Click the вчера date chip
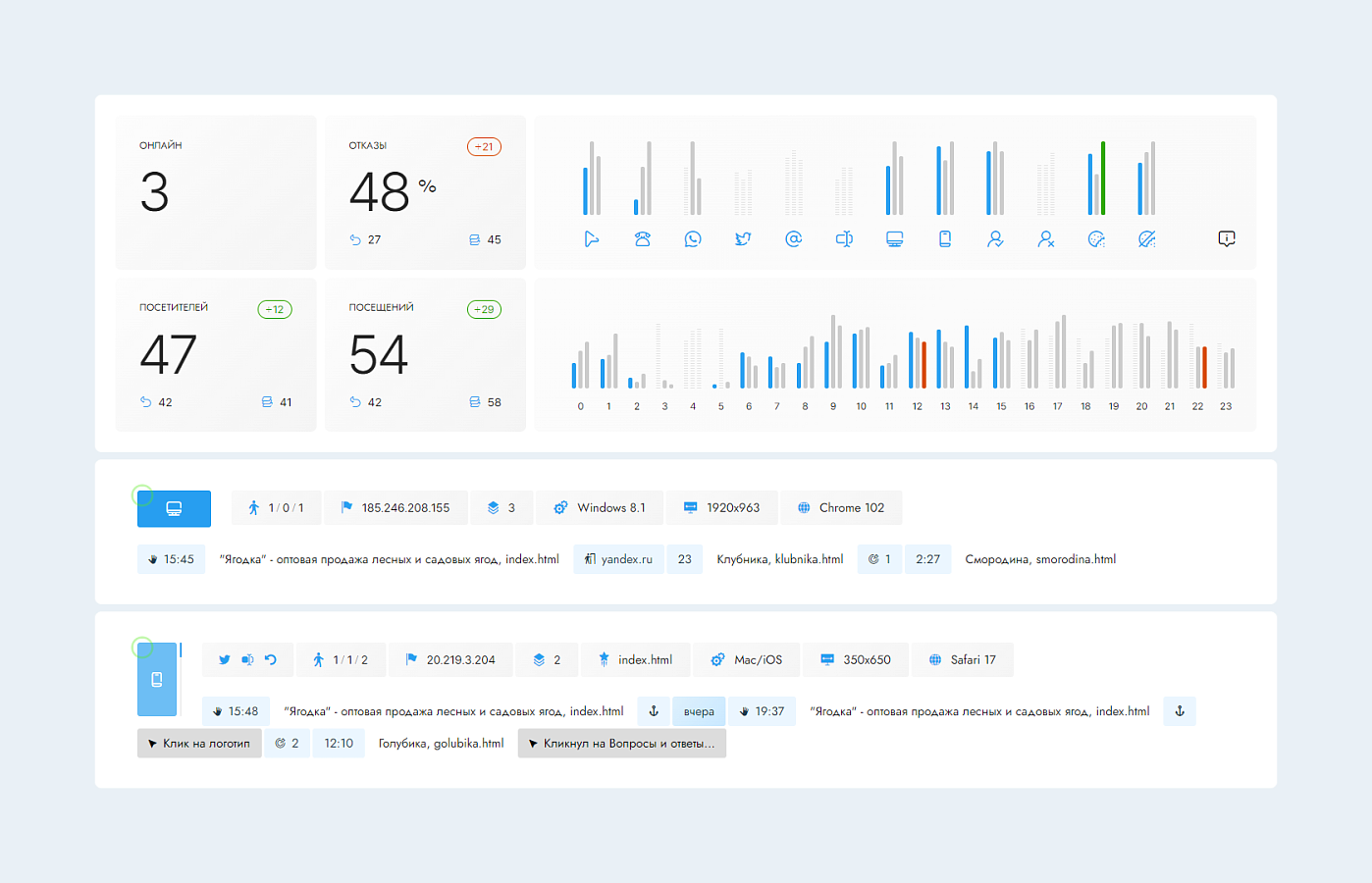 pos(699,711)
